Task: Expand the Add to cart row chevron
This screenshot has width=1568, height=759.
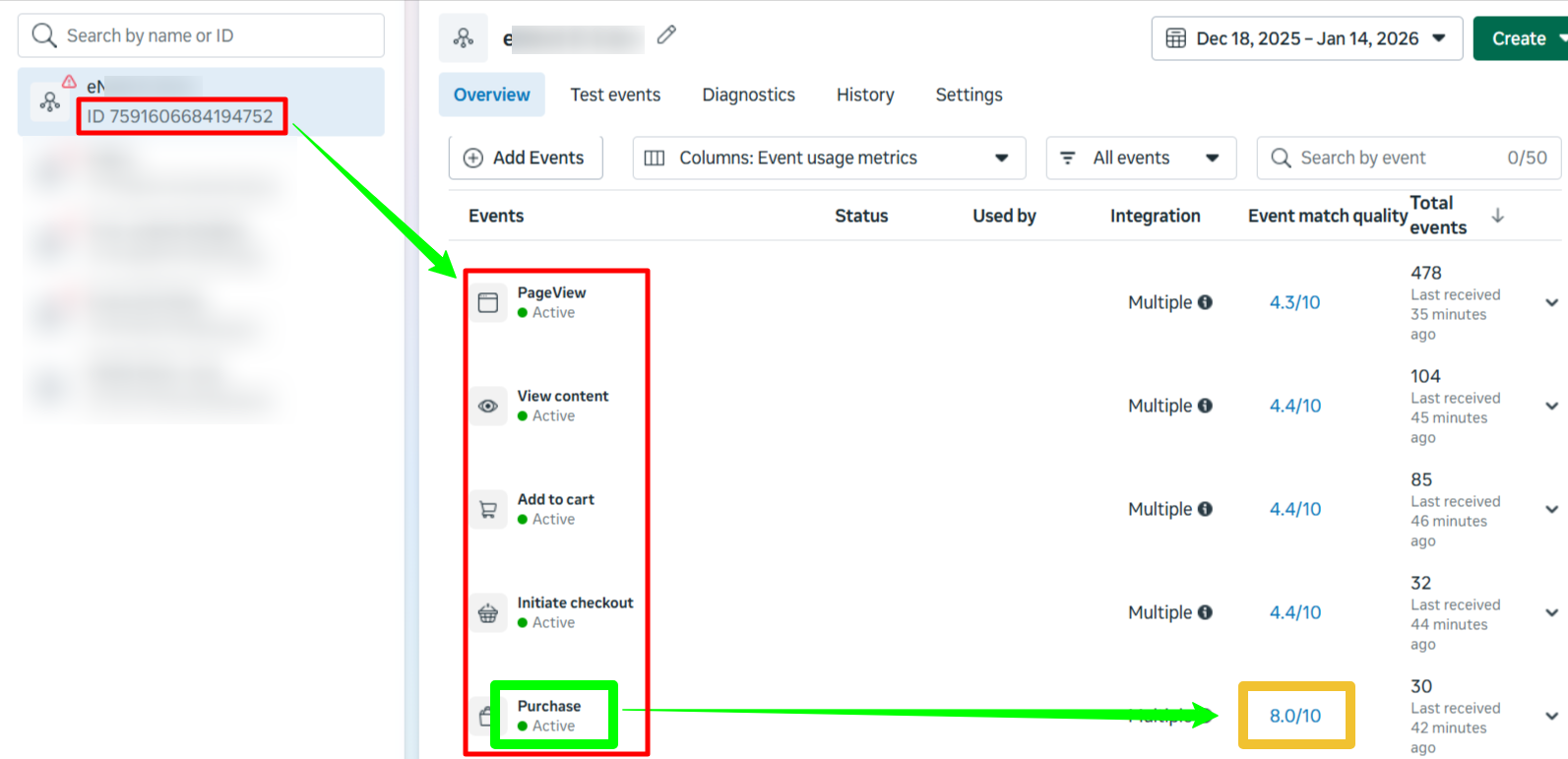Action: [1551, 509]
